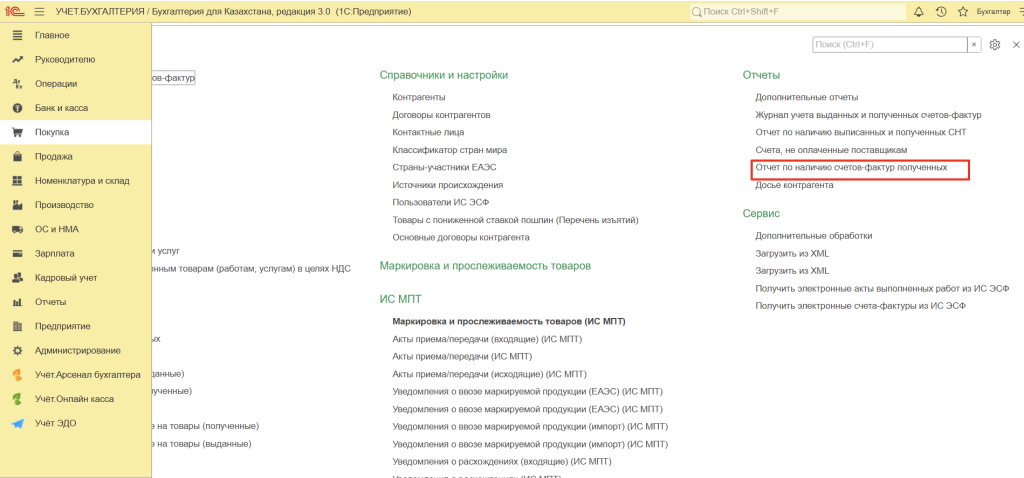The image size is (1024, 478).
Task: Open the history clock icon
Action: (941, 12)
